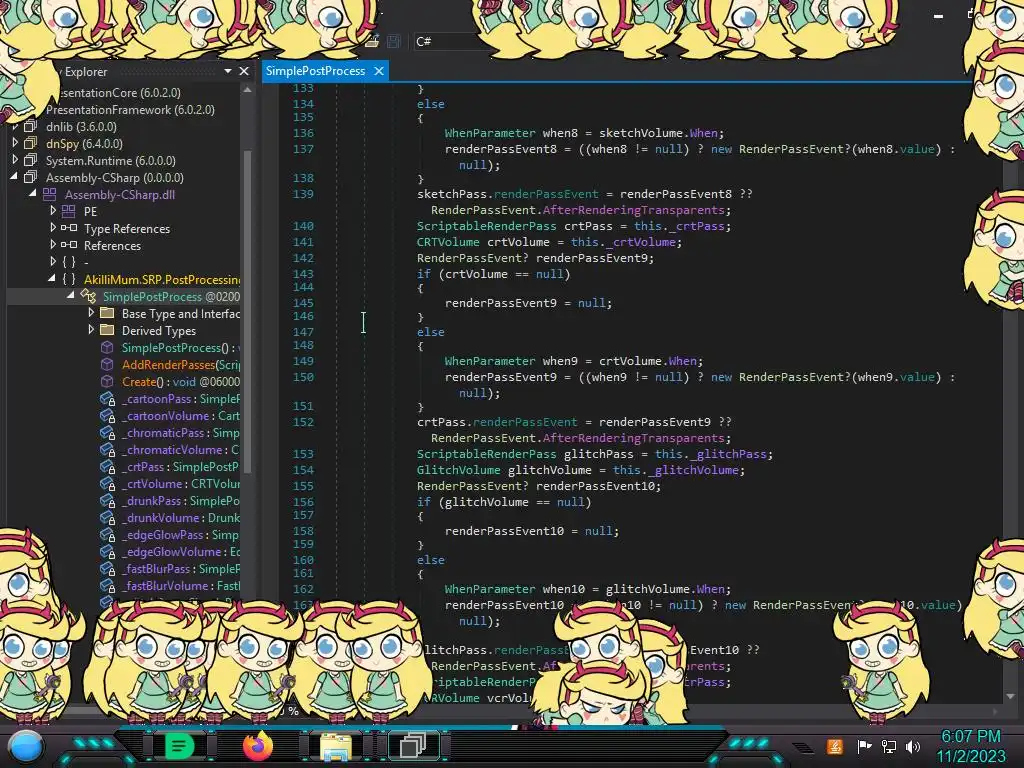Expand the '-' namespace node
This screenshot has width=1024, height=768.
(53, 262)
